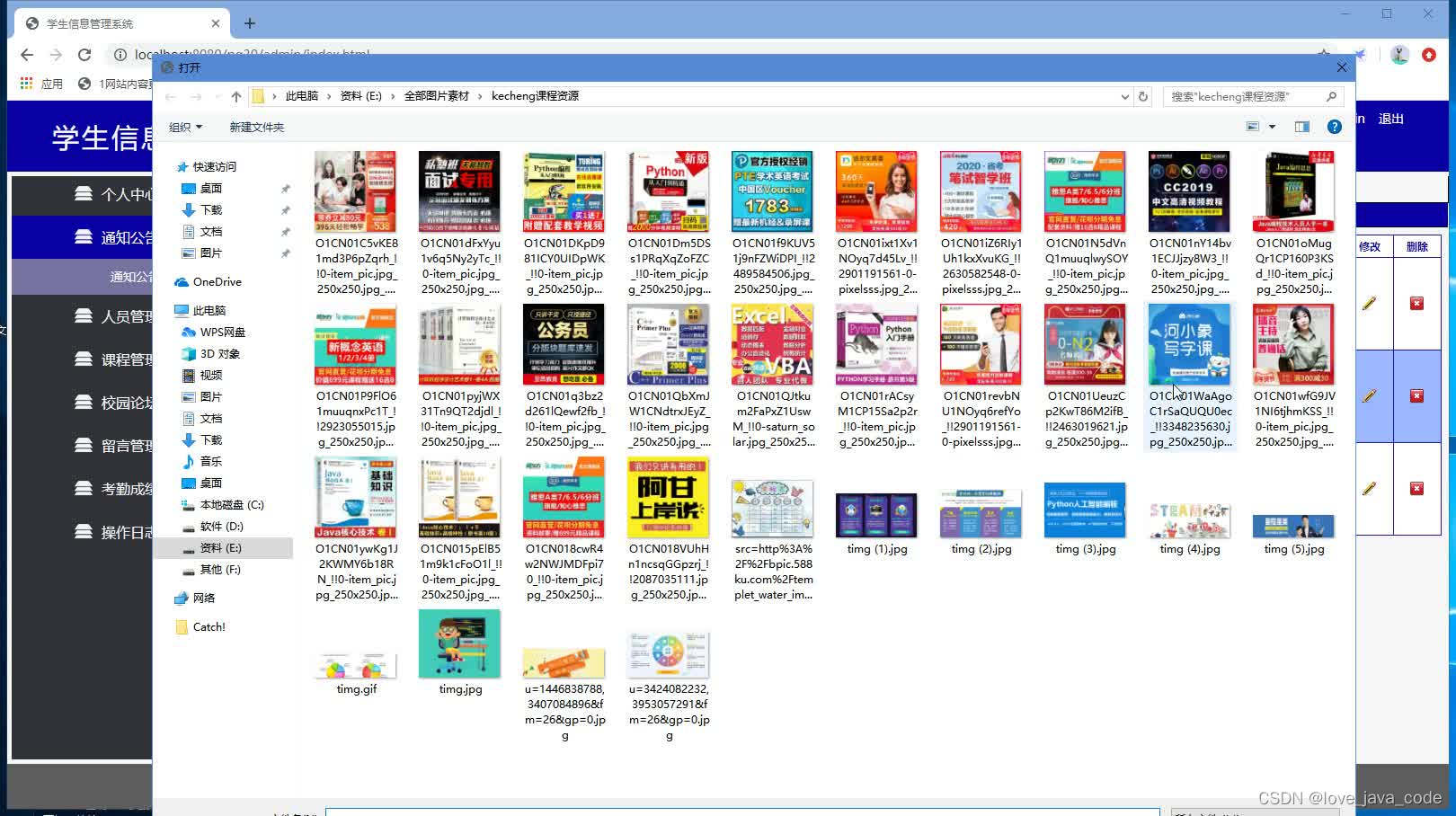
Task: Click 新建文件夹 button
Action: (x=257, y=127)
